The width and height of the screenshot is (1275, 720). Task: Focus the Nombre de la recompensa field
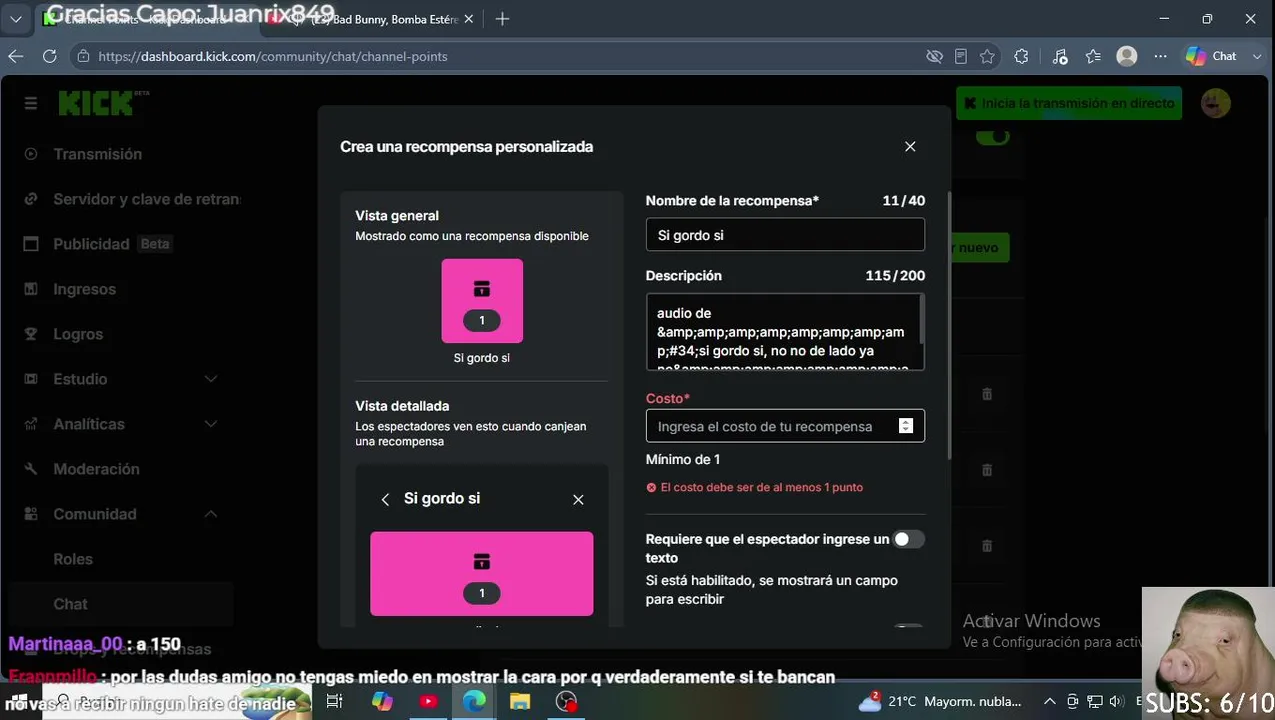785,235
